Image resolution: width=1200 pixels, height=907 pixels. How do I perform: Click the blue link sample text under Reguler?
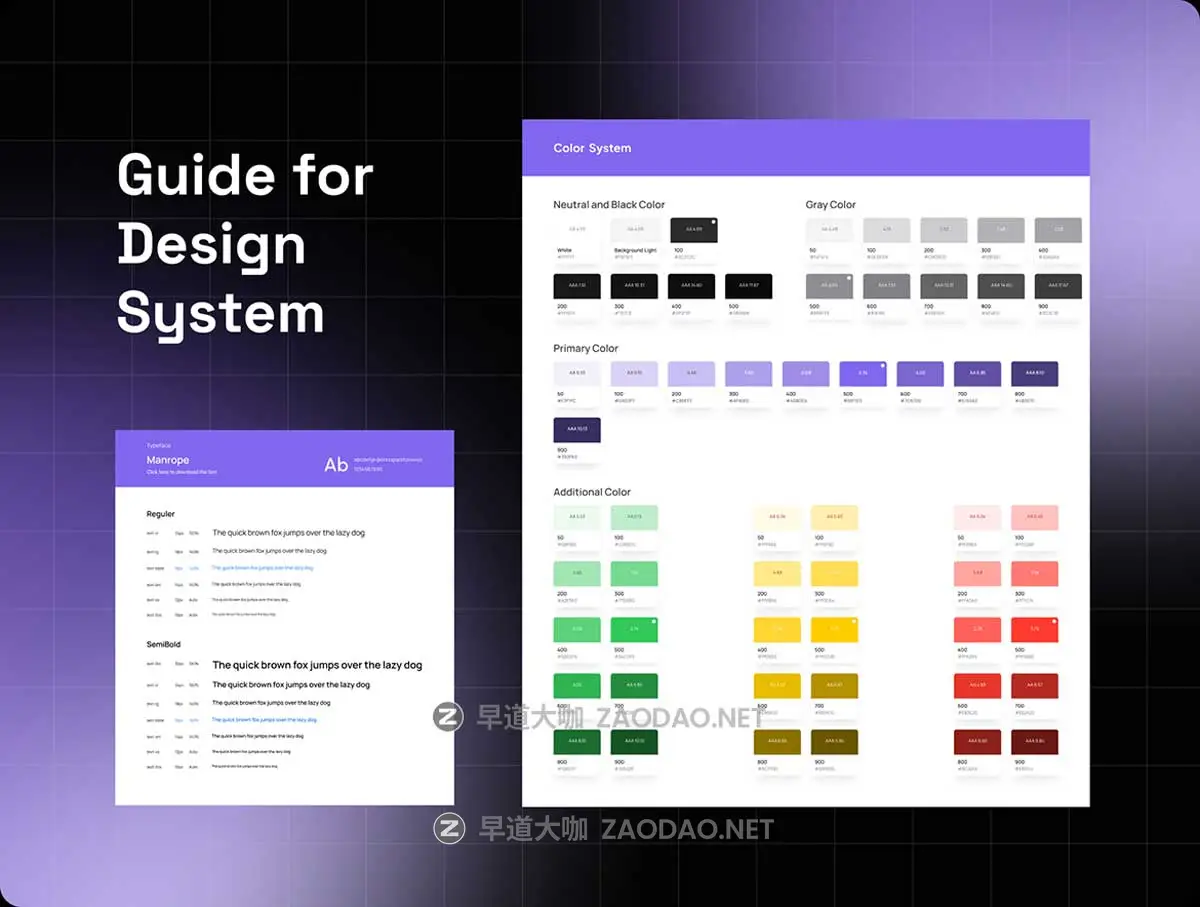[262, 568]
